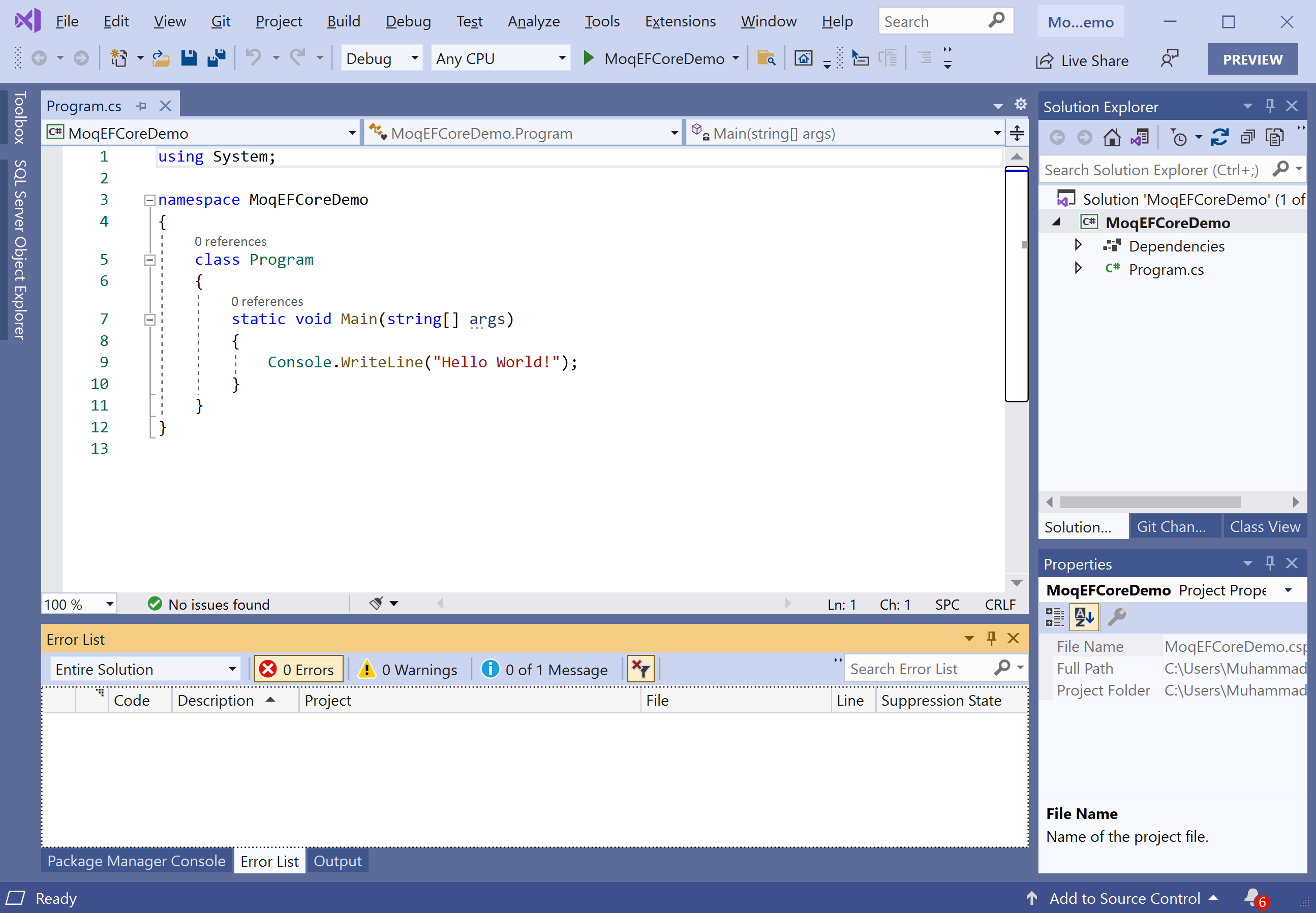Toggle the 0 Errors filter button
1316x913 pixels.
pyautogui.click(x=298, y=669)
